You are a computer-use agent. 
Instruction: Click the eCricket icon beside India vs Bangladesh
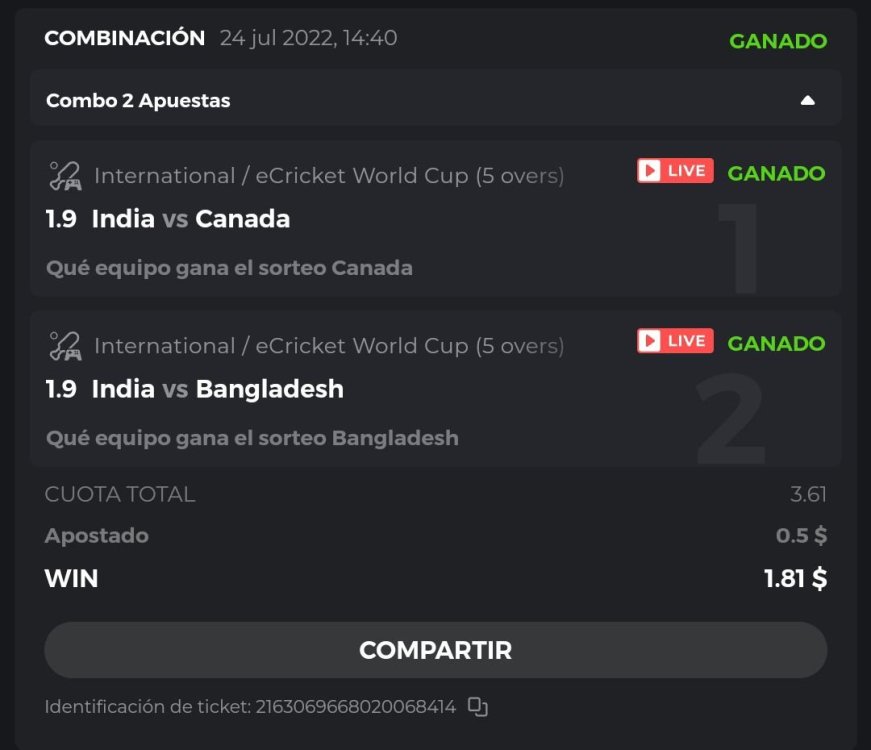[65, 346]
